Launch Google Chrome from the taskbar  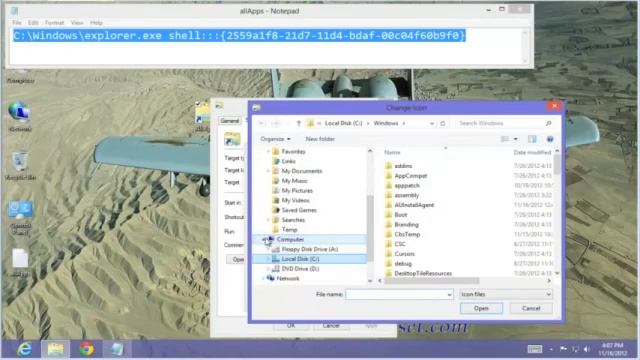pyautogui.click(x=86, y=349)
